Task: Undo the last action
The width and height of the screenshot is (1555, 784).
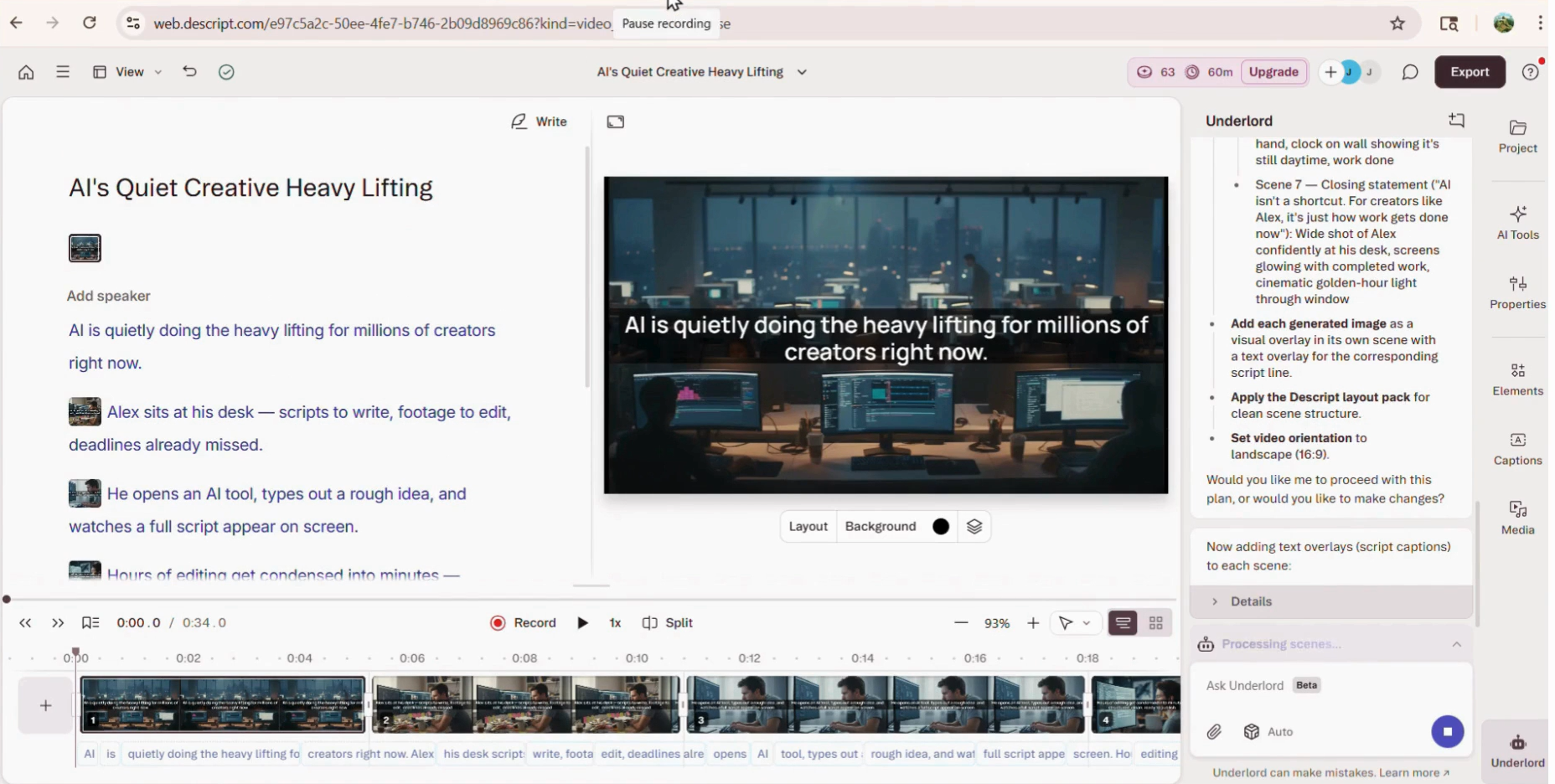Action: click(x=190, y=72)
